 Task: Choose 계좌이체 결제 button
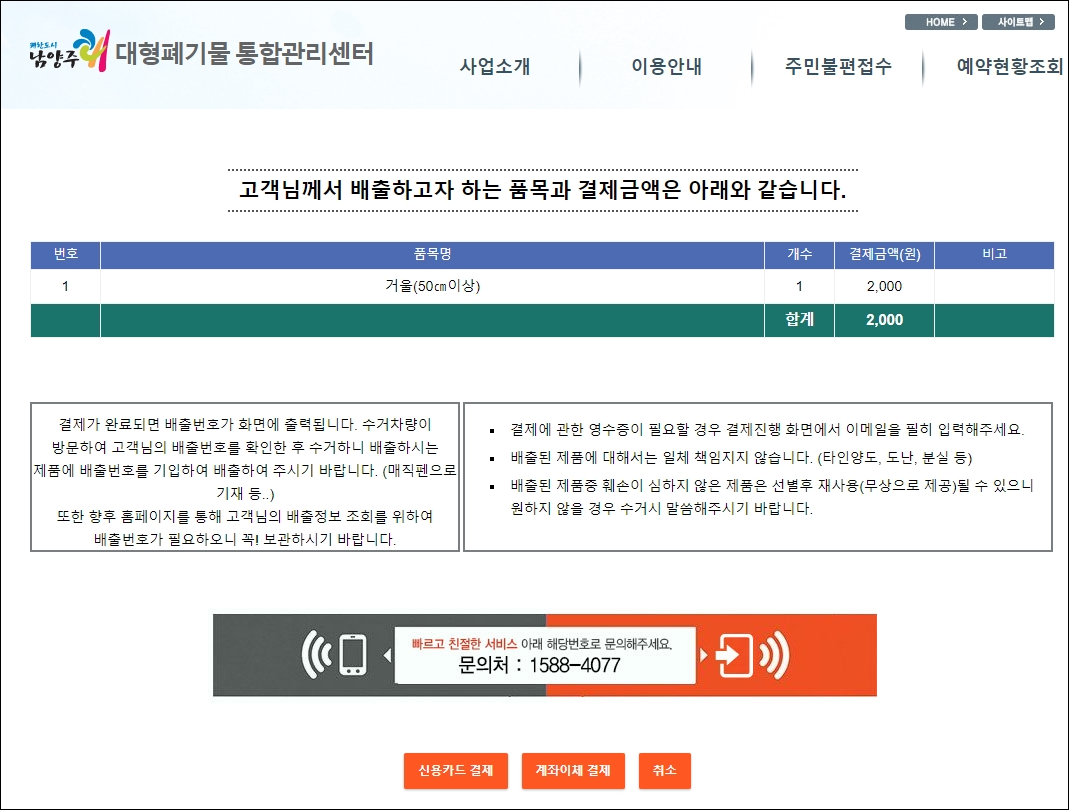[x=573, y=770]
